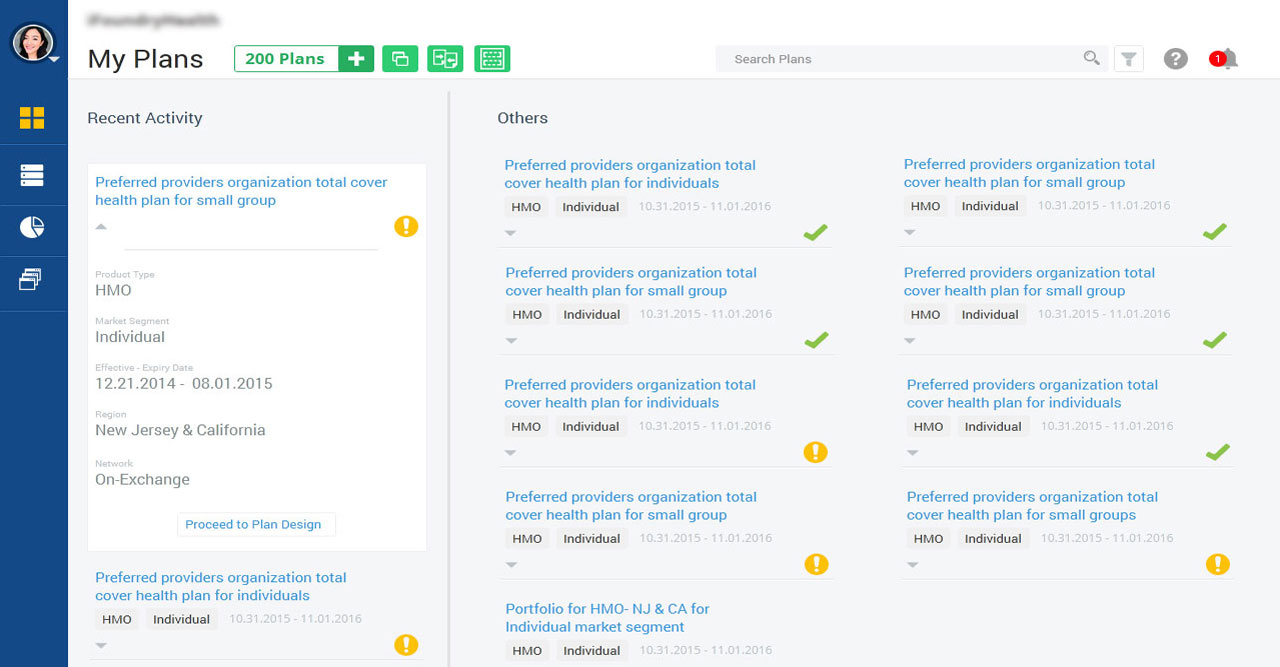1280x667 pixels.
Task: Open the help question mark icon
Action: pos(1176,59)
